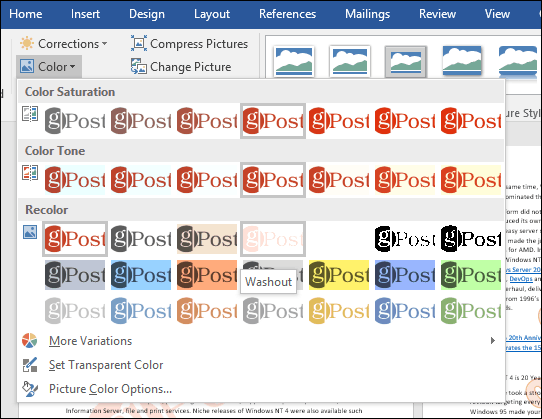Open the Design ribbon tab
The image size is (542, 419).
tap(147, 14)
